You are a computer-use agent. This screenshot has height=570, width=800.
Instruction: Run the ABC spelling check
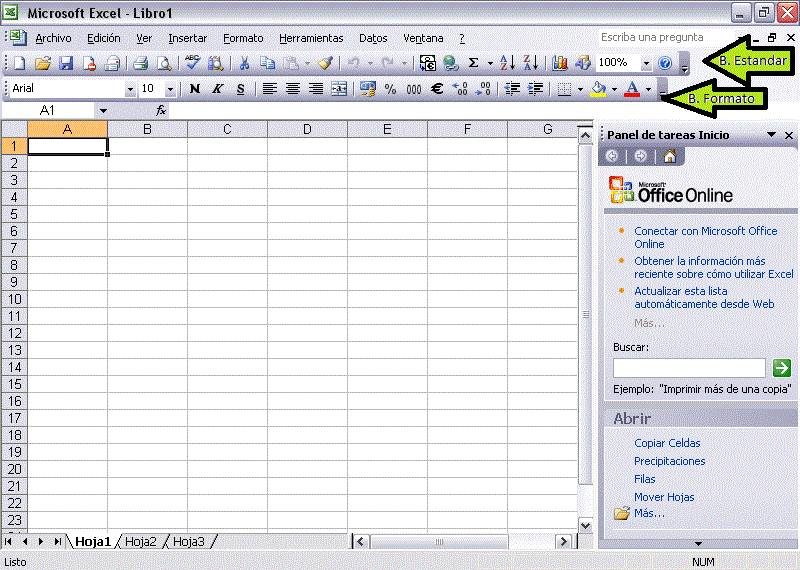192,62
